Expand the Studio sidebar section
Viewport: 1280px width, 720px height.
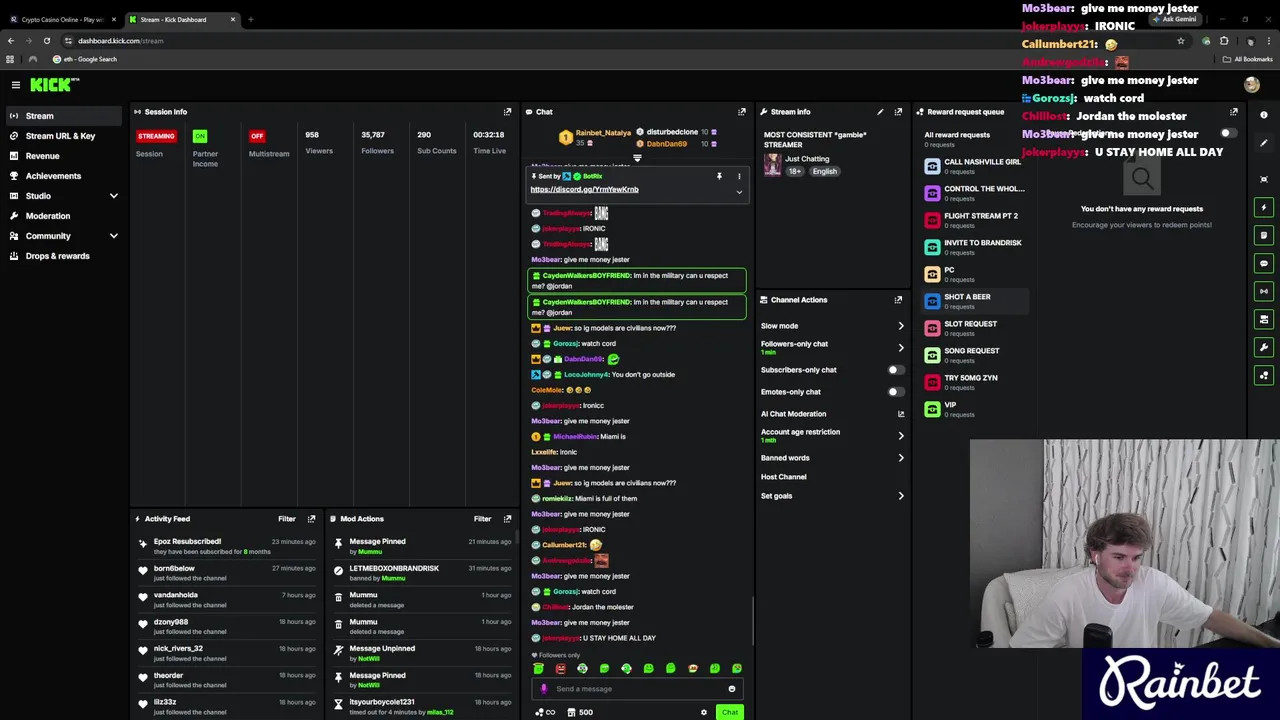pyautogui.click(x=113, y=196)
